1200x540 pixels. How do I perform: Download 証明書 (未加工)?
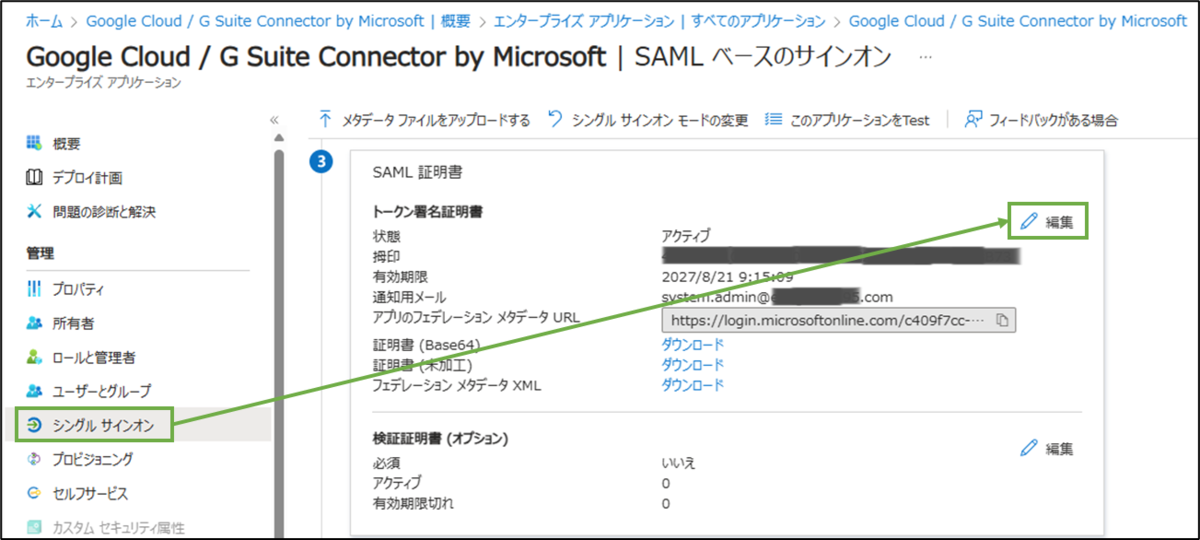pos(692,365)
